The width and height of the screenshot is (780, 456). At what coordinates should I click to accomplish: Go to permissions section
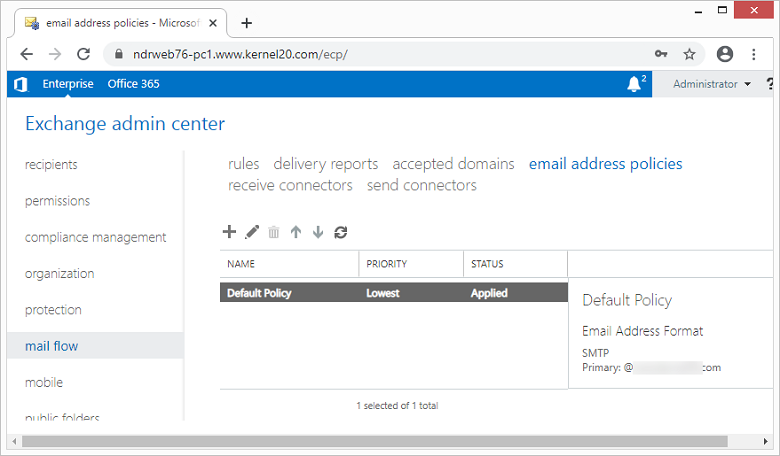point(57,201)
